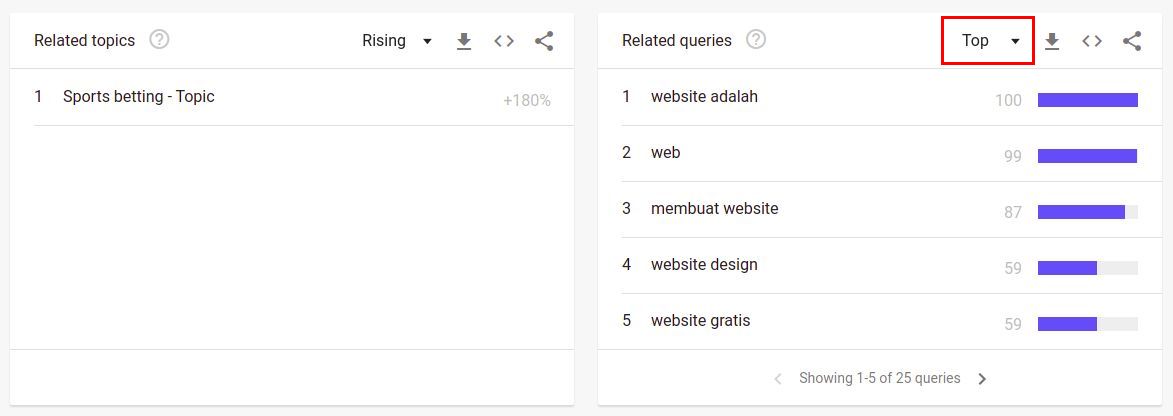1173x416 pixels.
Task: Click the +180% rising value
Action: [526, 100]
